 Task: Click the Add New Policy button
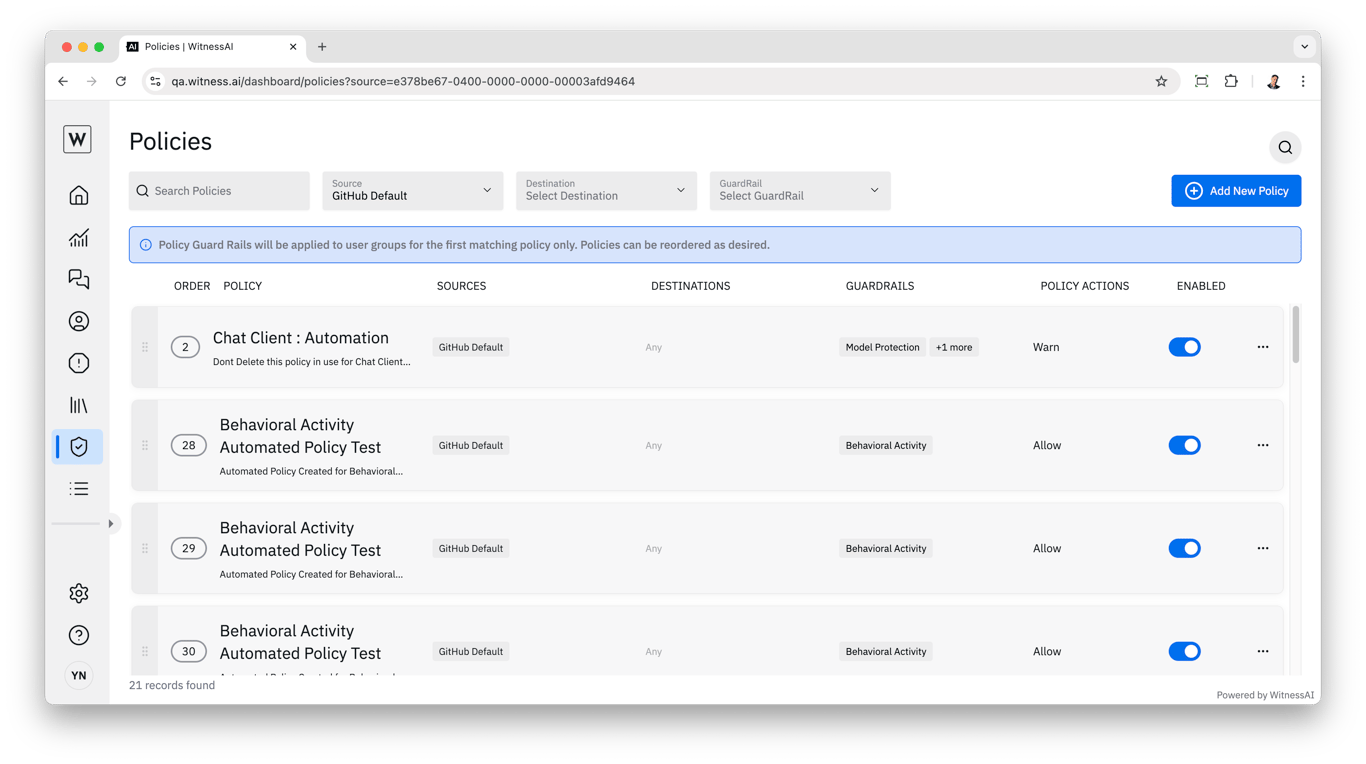tap(1236, 191)
